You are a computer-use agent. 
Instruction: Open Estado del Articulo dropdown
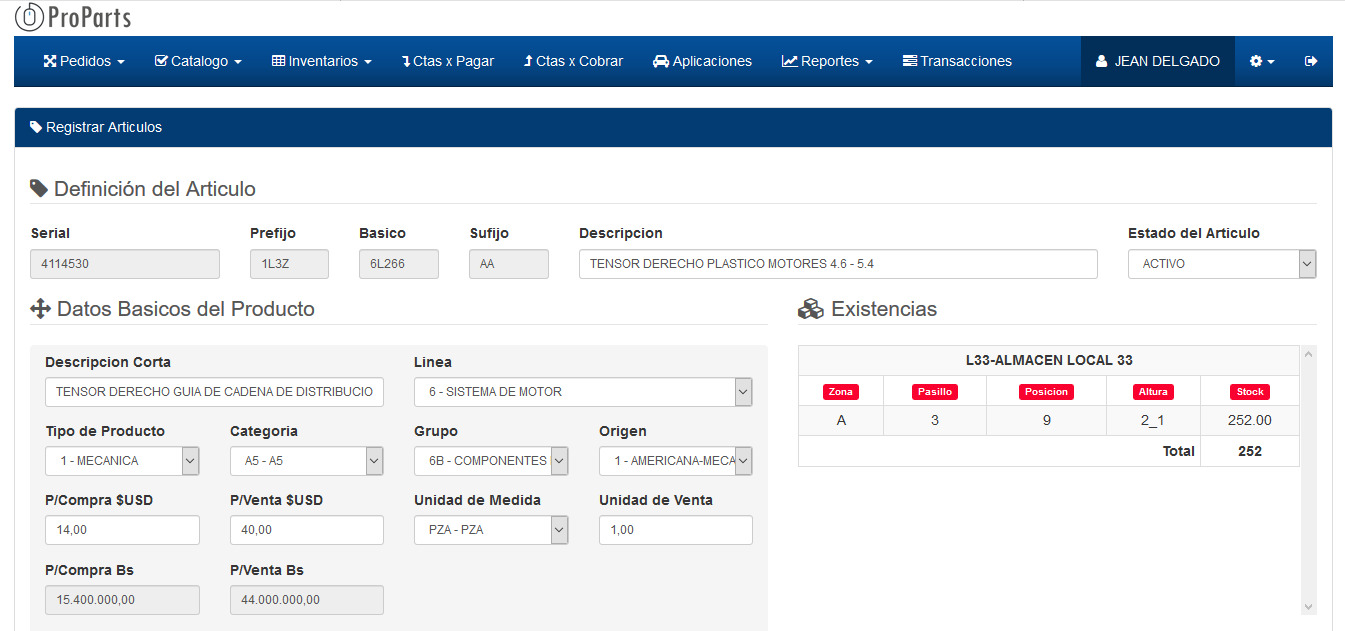1221,264
